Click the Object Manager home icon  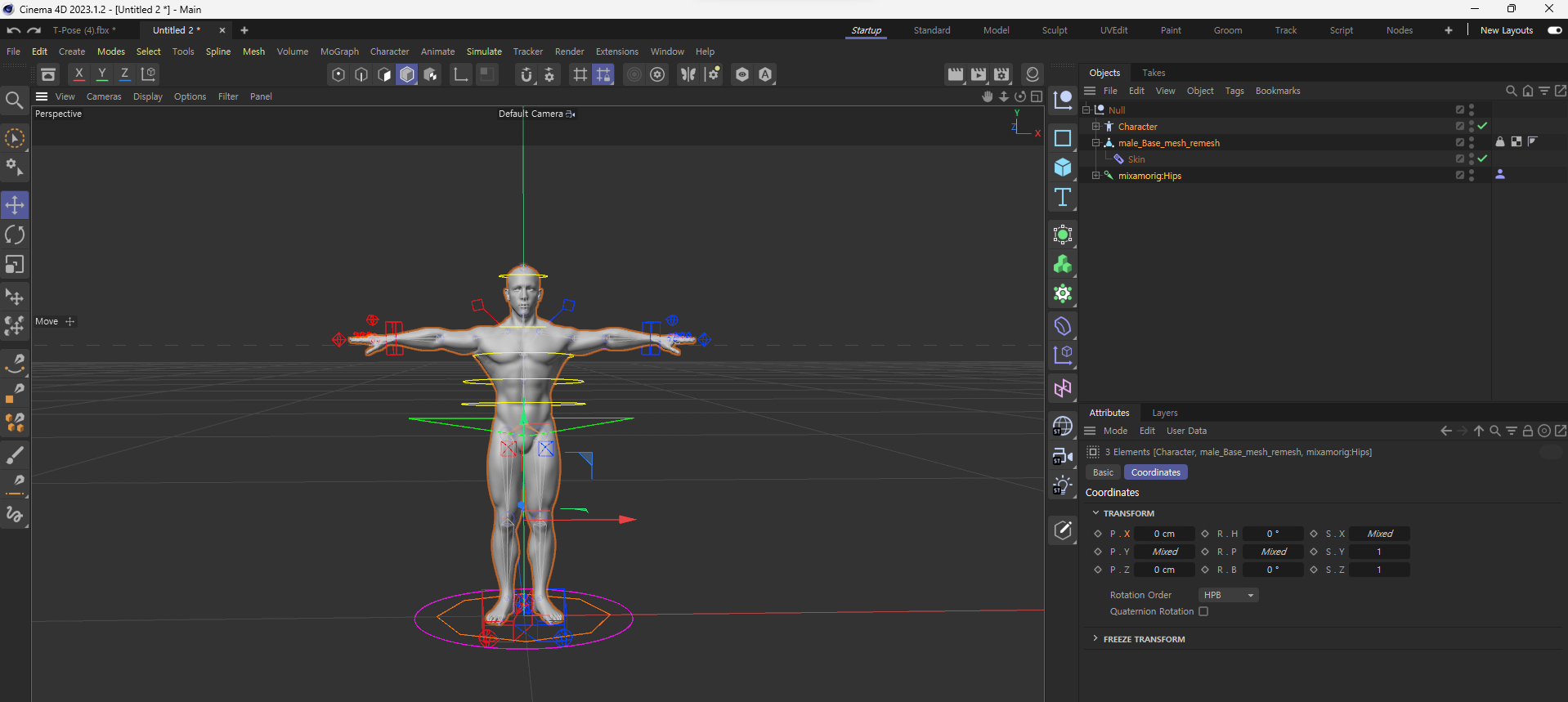point(1528,91)
